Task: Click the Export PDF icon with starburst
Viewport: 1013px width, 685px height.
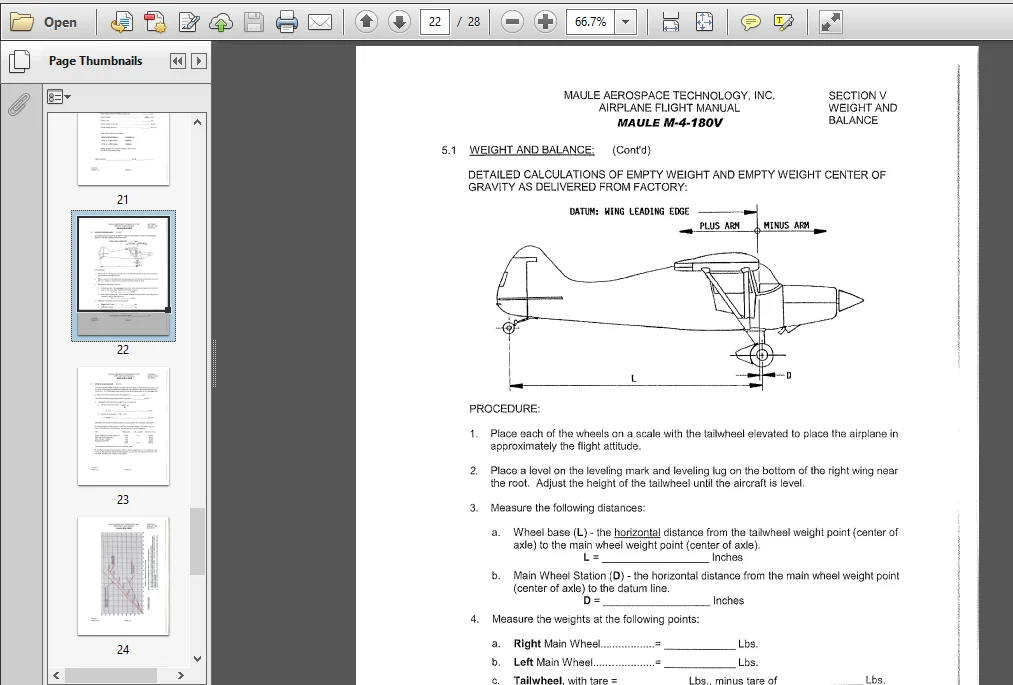Action: point(155,22)
